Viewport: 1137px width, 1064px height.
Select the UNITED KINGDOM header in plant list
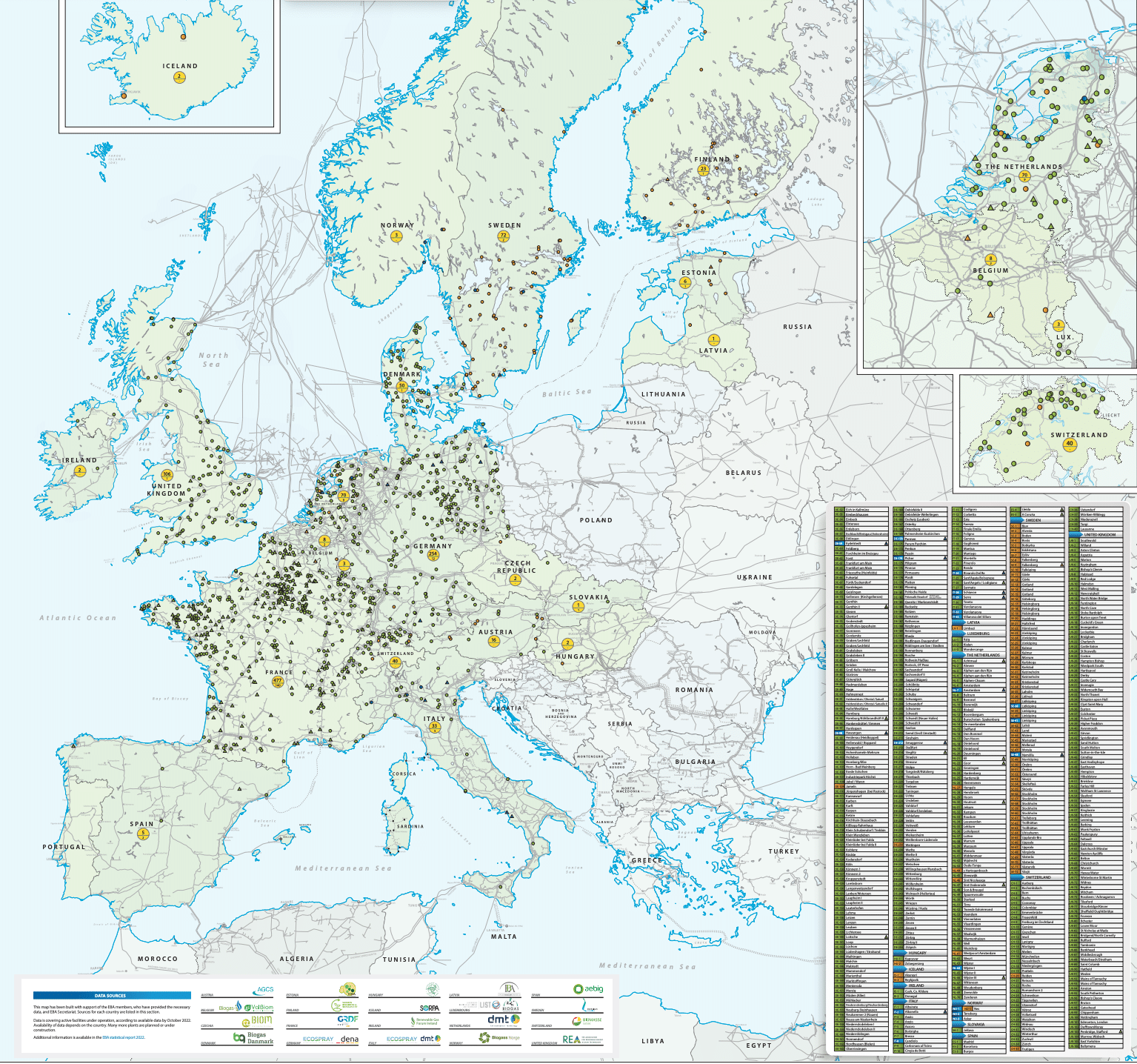[x=1095, y=534]
